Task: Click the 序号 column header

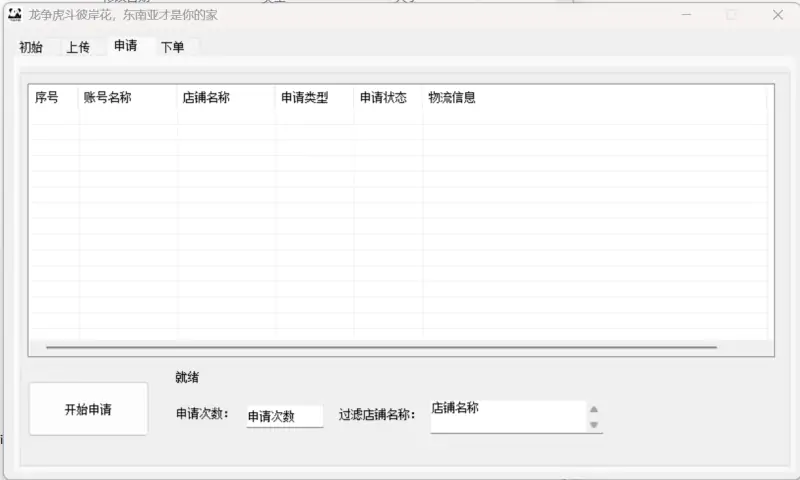Action: tap(47, 98)
